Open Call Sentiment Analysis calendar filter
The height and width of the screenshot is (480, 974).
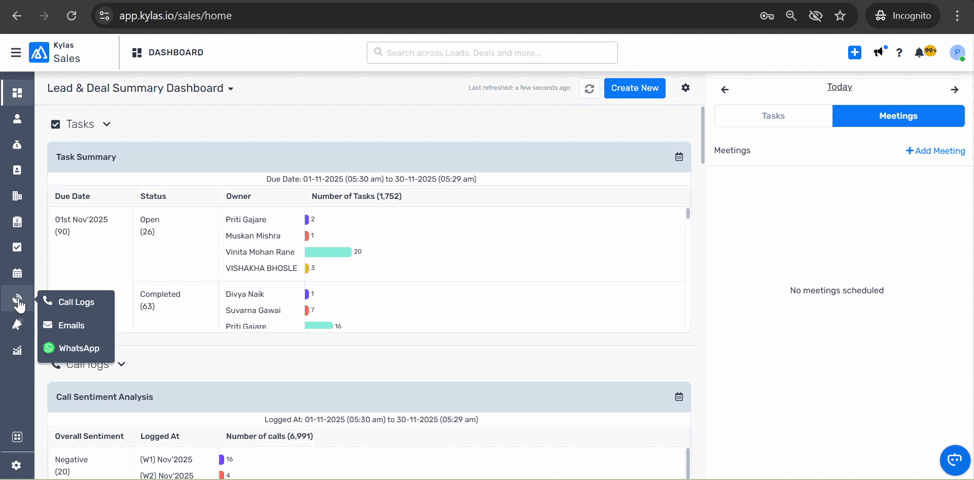pos(679,397)
